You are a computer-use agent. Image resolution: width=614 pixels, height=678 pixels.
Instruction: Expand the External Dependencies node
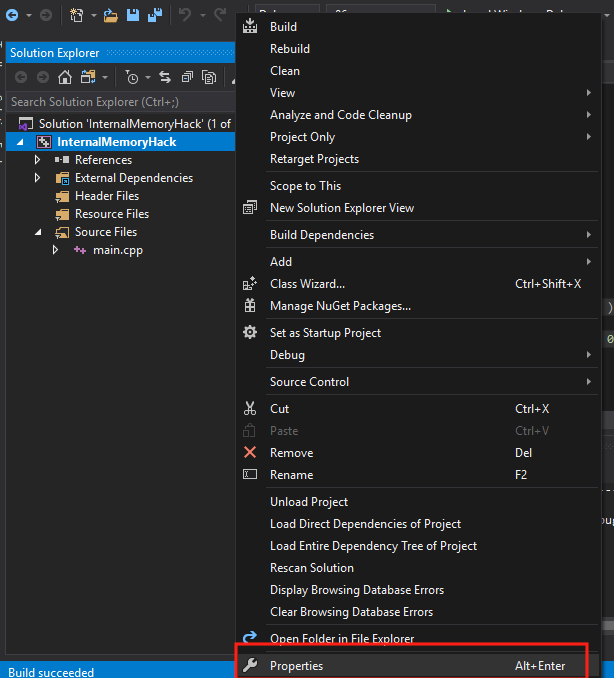[x=38, y=178]
